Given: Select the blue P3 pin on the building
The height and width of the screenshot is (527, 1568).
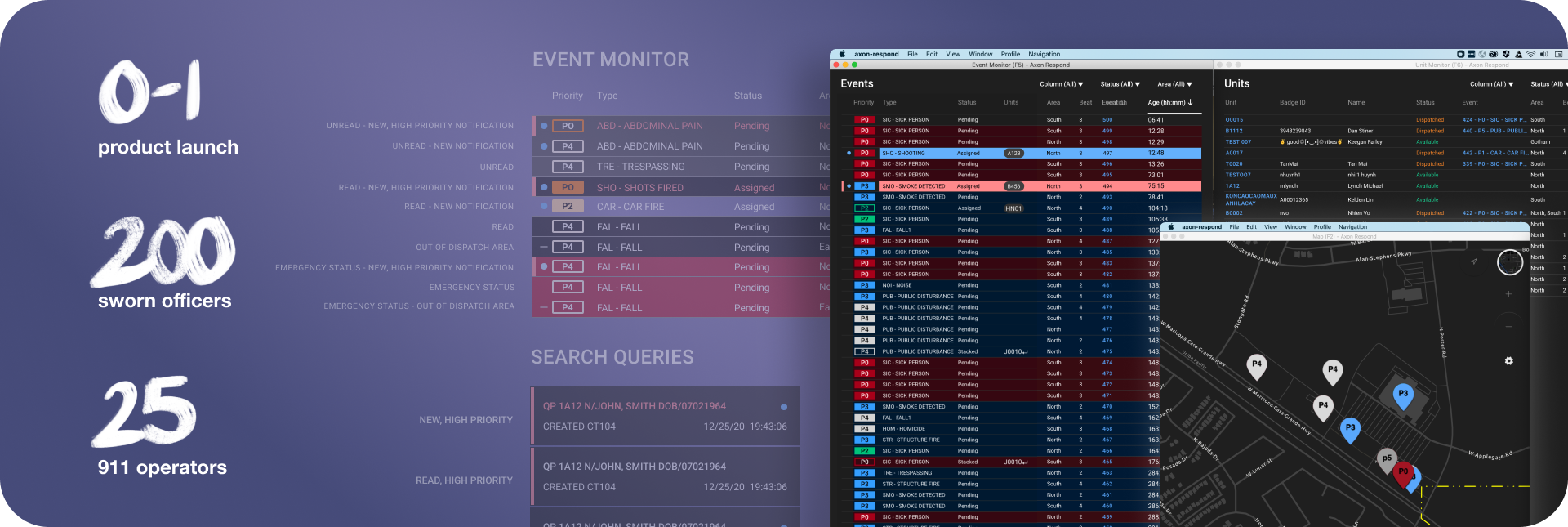Looking at the screenshot, I should click(x=1403, y=395).
